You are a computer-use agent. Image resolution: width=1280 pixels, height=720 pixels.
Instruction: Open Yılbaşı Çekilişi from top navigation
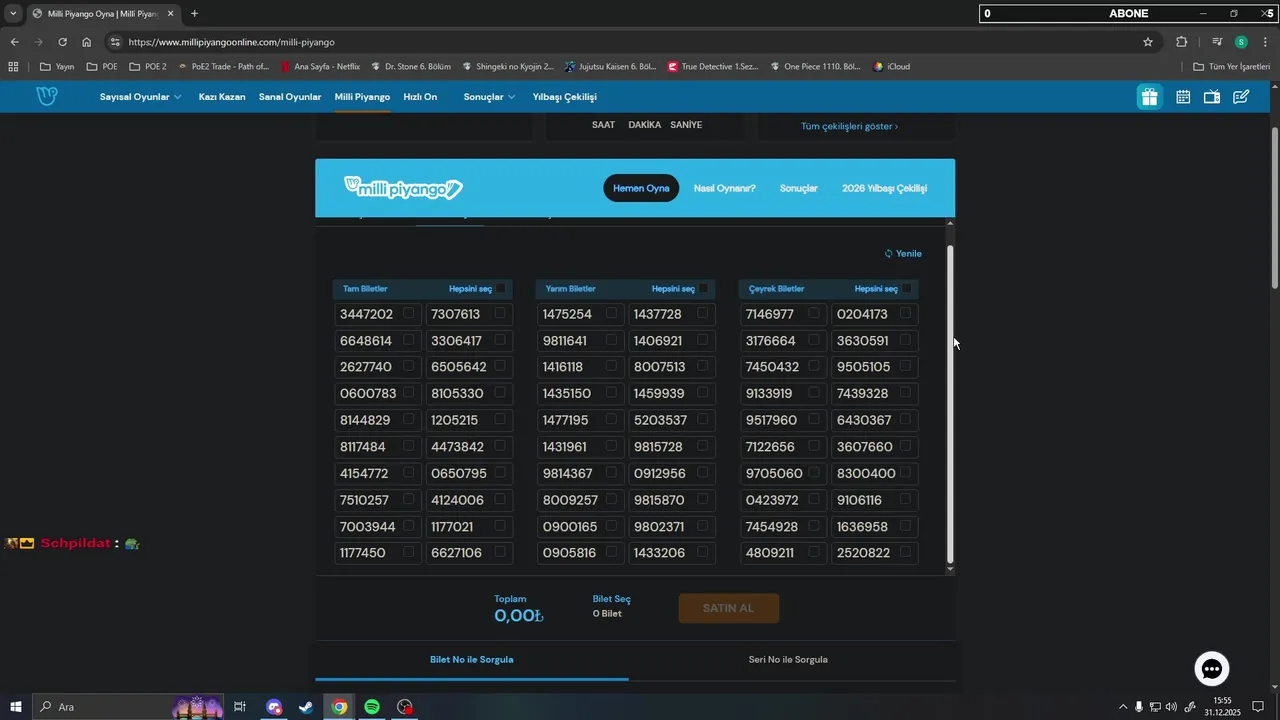[565, 97]
